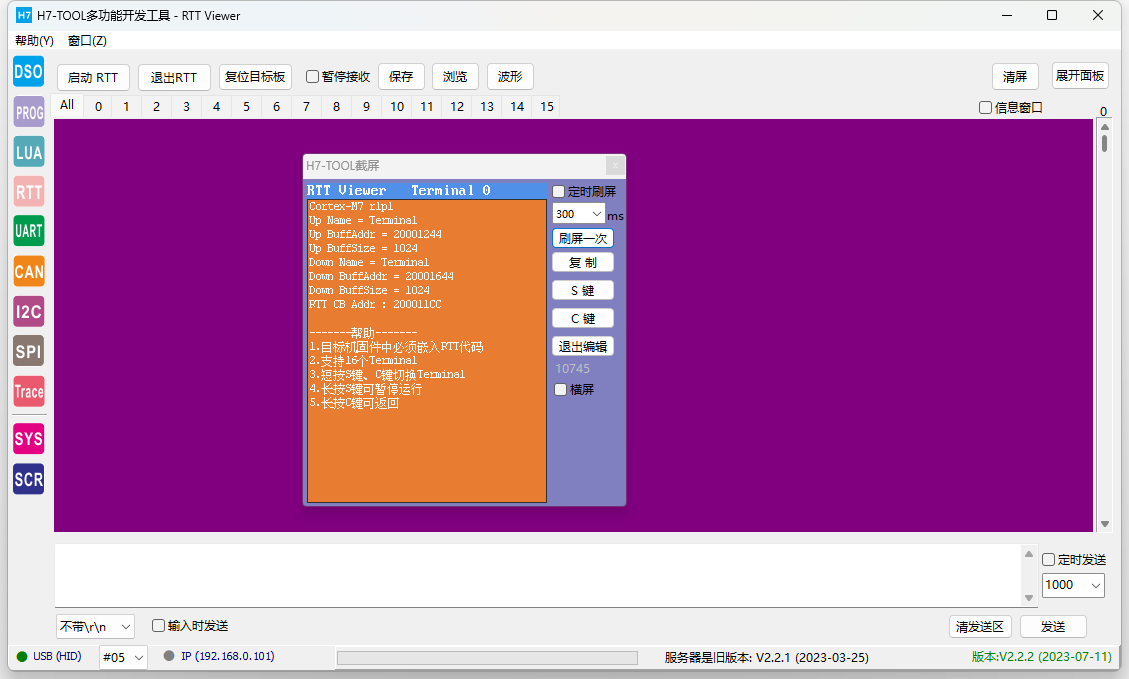
Task: Open the 帮助(Y) menu
Action: [x=35, y=40]
